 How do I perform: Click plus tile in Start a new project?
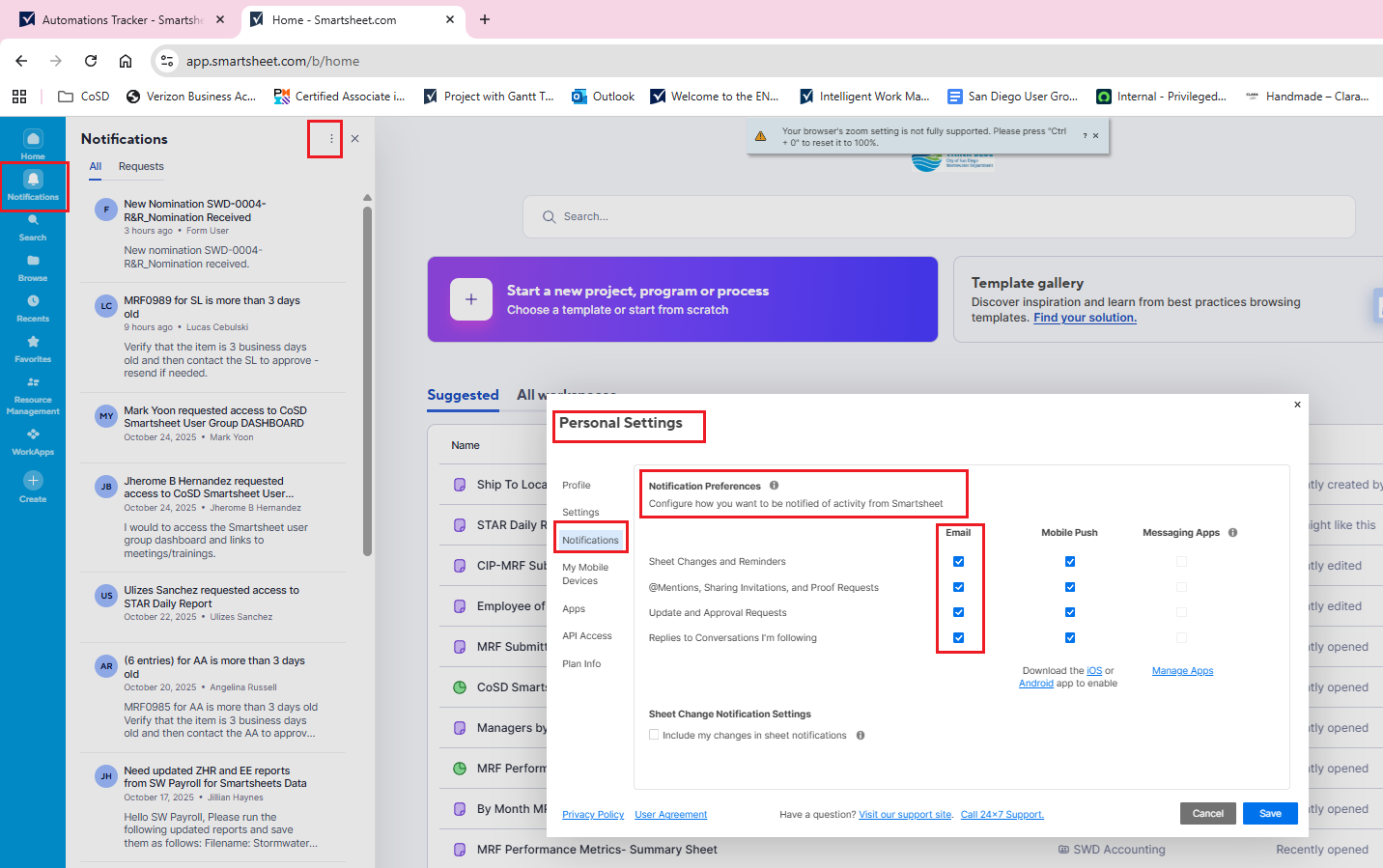471,299
